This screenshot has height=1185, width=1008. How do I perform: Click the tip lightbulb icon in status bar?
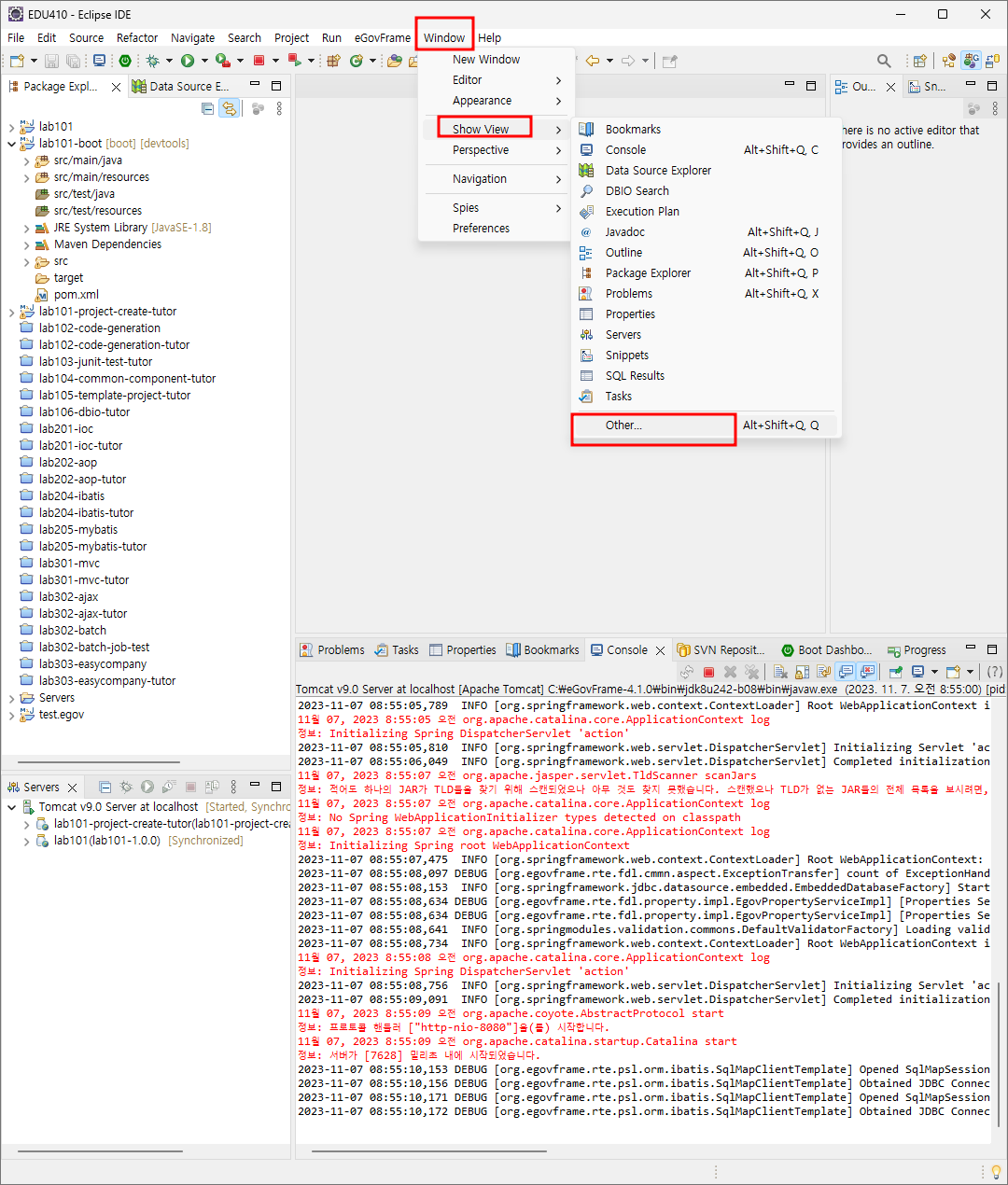pyautogui.click(x=996, y=1172)
